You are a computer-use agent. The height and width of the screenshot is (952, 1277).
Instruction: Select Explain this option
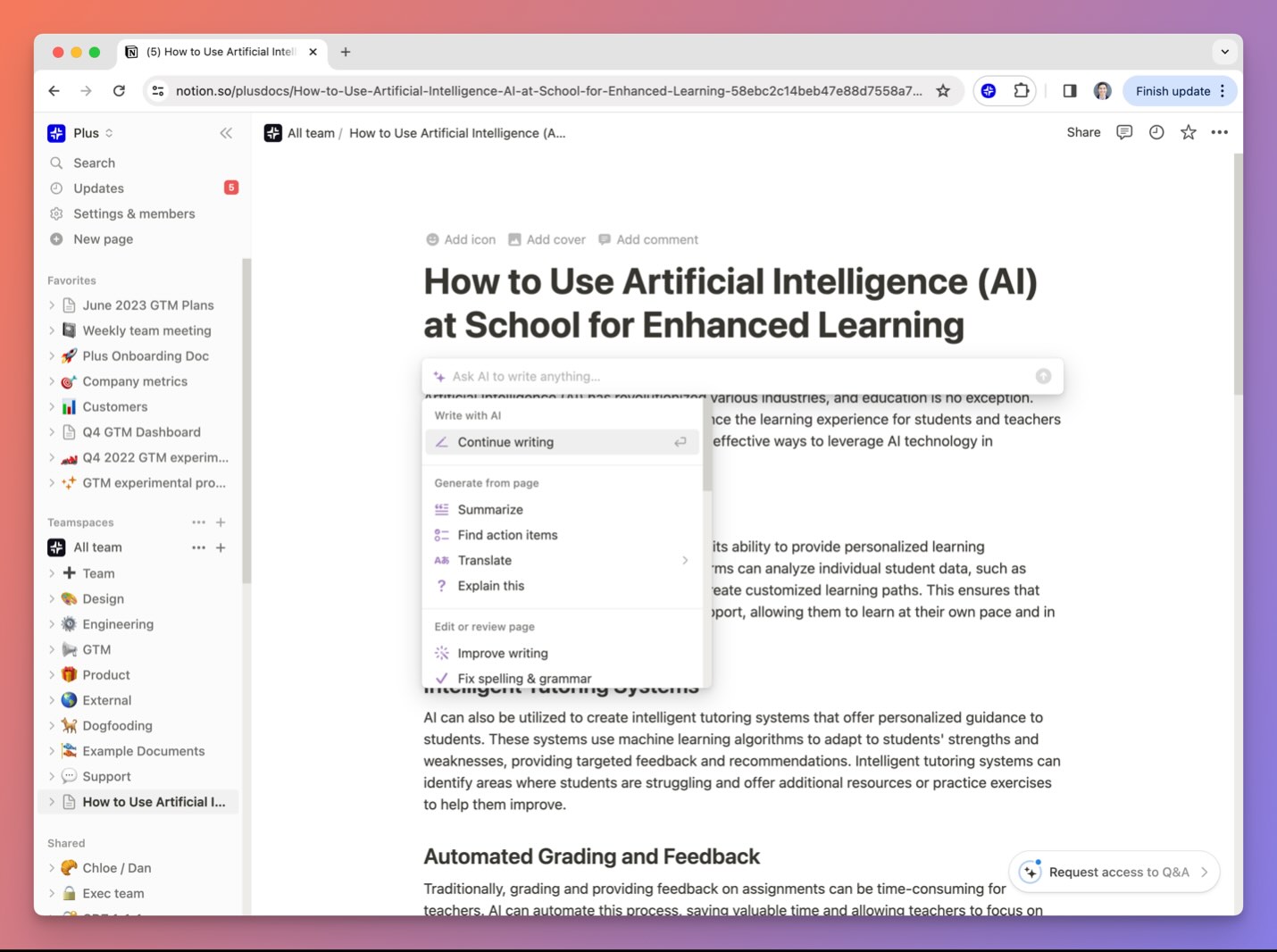click(x=561, y=586)
